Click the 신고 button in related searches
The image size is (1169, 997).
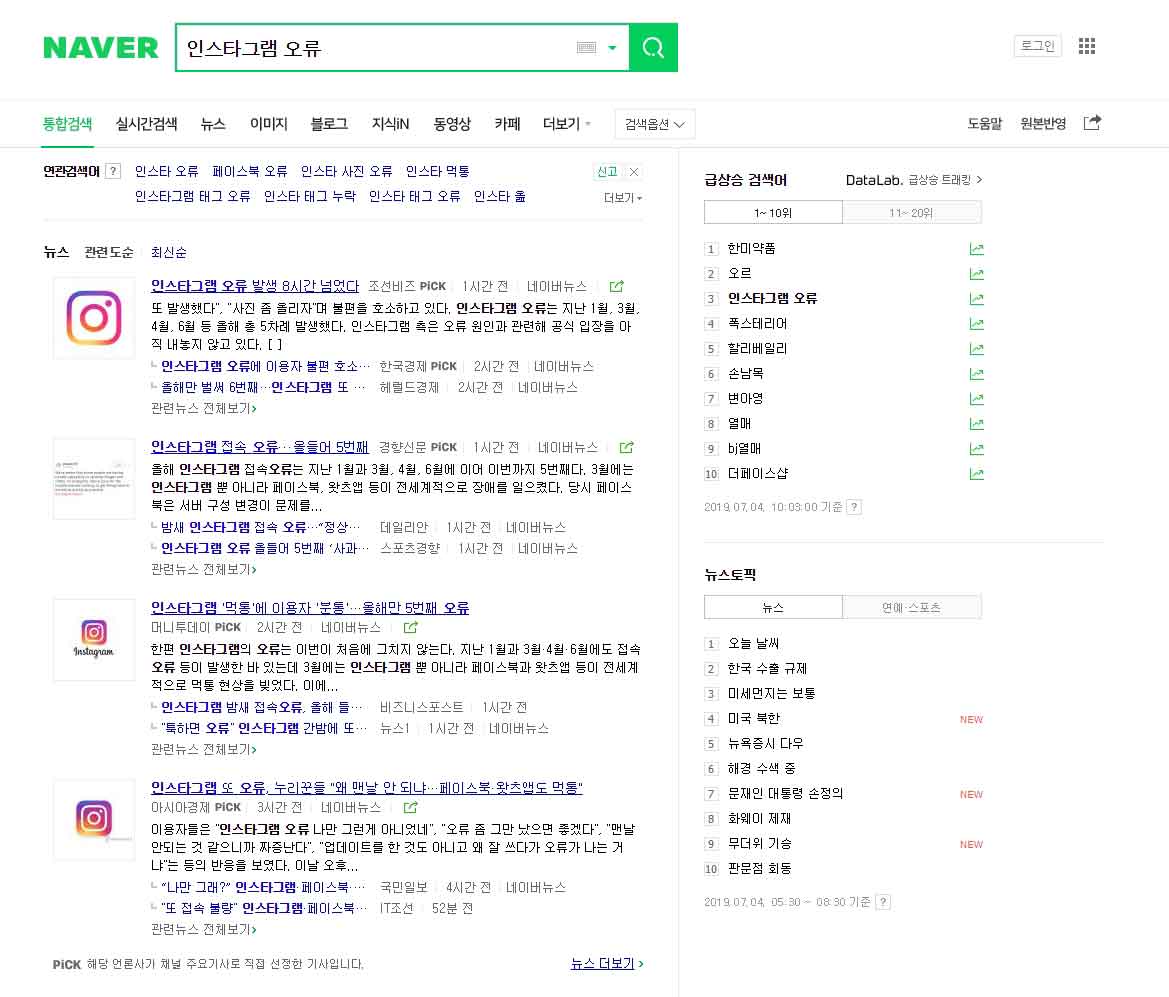(x=607, y=172)
